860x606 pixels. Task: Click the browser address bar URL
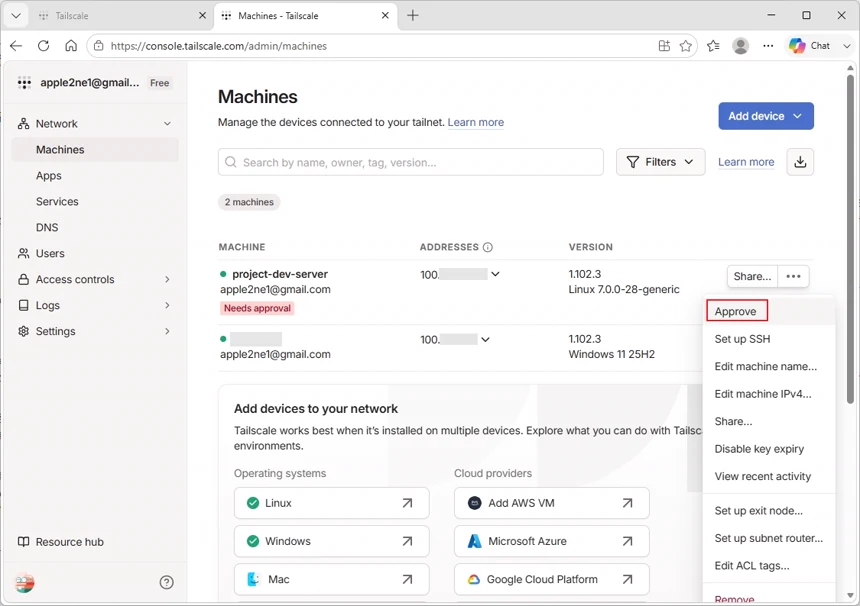click(x=219, y=46)
